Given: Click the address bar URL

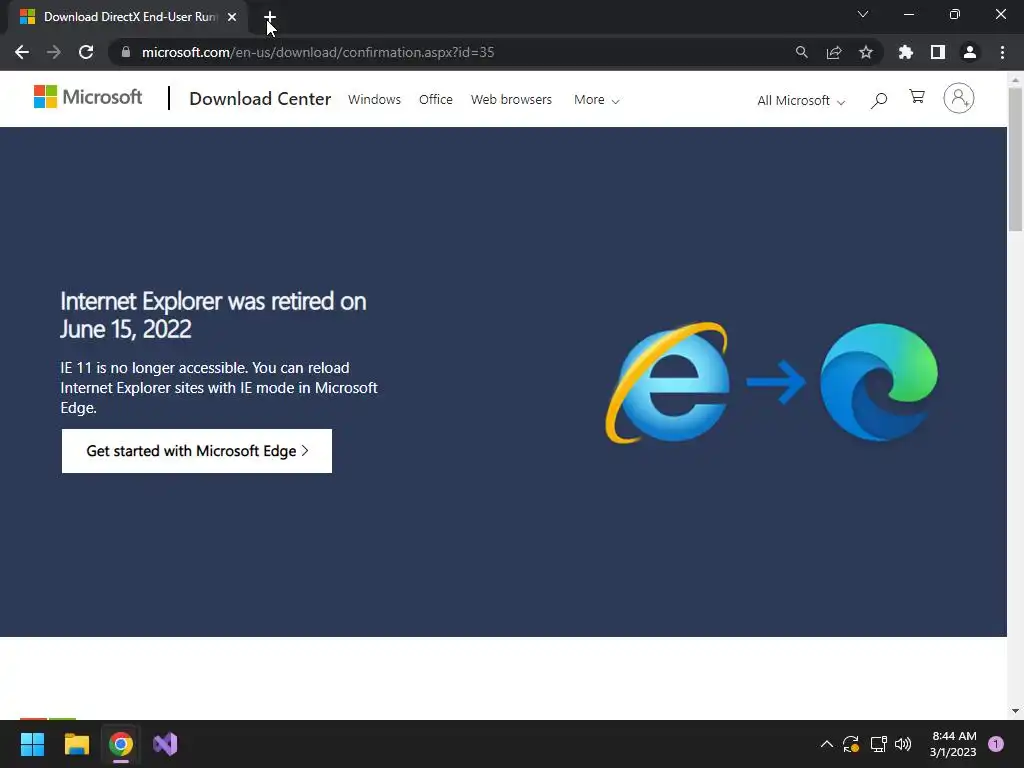Looking at the screenshot, I should click(318, 52).
